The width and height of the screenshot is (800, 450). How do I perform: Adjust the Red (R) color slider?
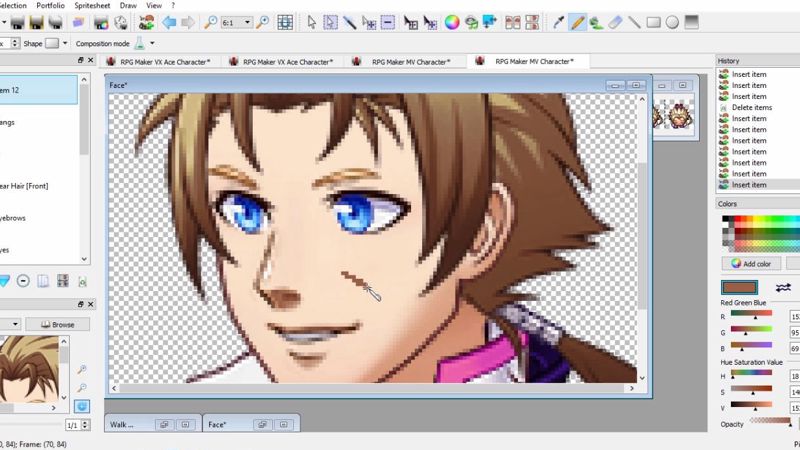pyautogui.click(x=751, y=314)
